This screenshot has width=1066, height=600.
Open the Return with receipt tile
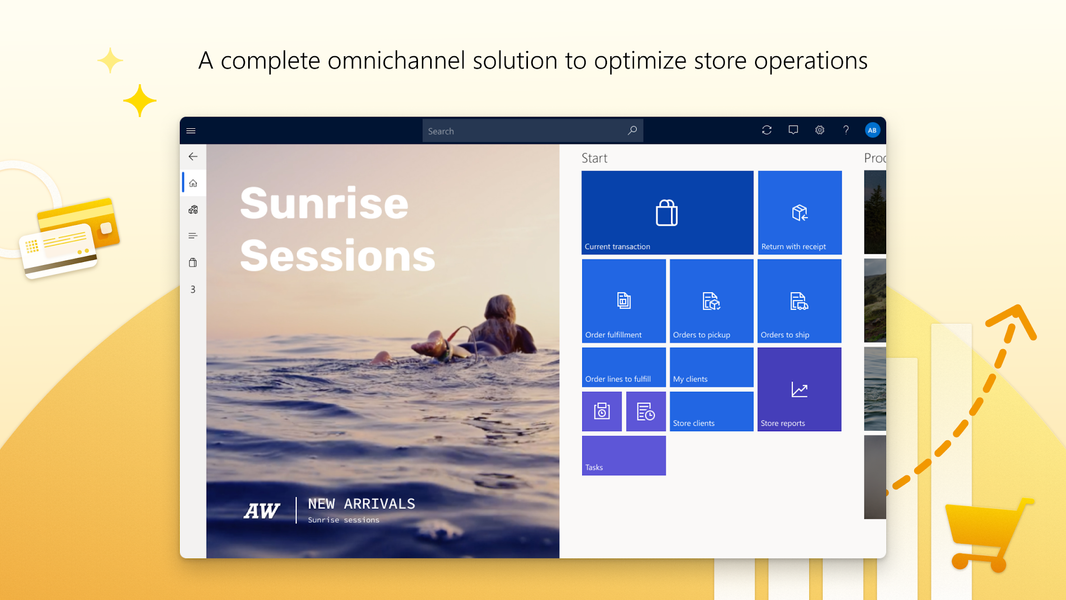(x=800, y=212)
